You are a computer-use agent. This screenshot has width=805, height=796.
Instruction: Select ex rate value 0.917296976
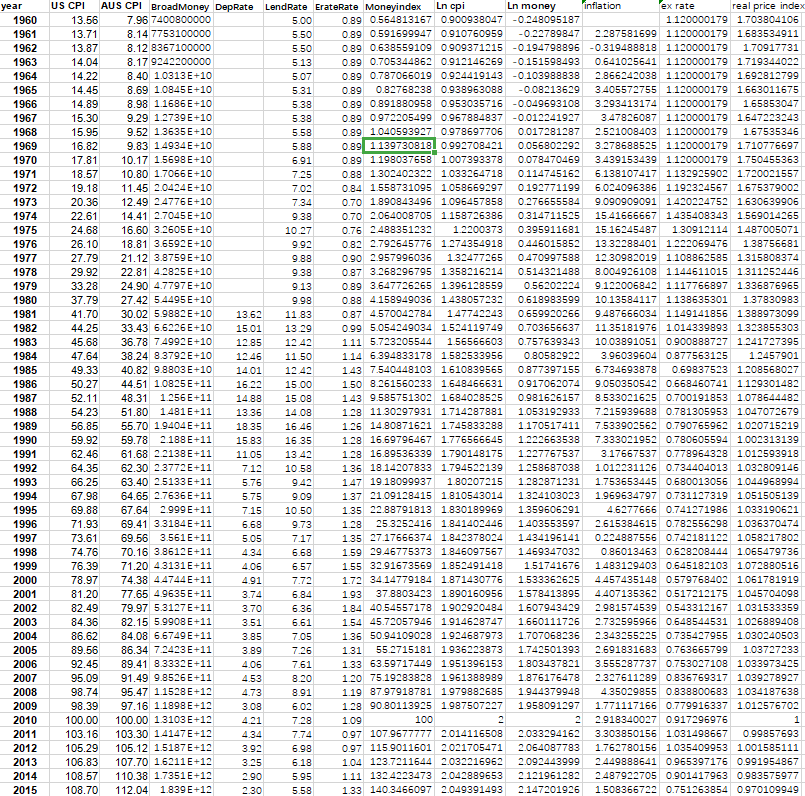(697, 720)
